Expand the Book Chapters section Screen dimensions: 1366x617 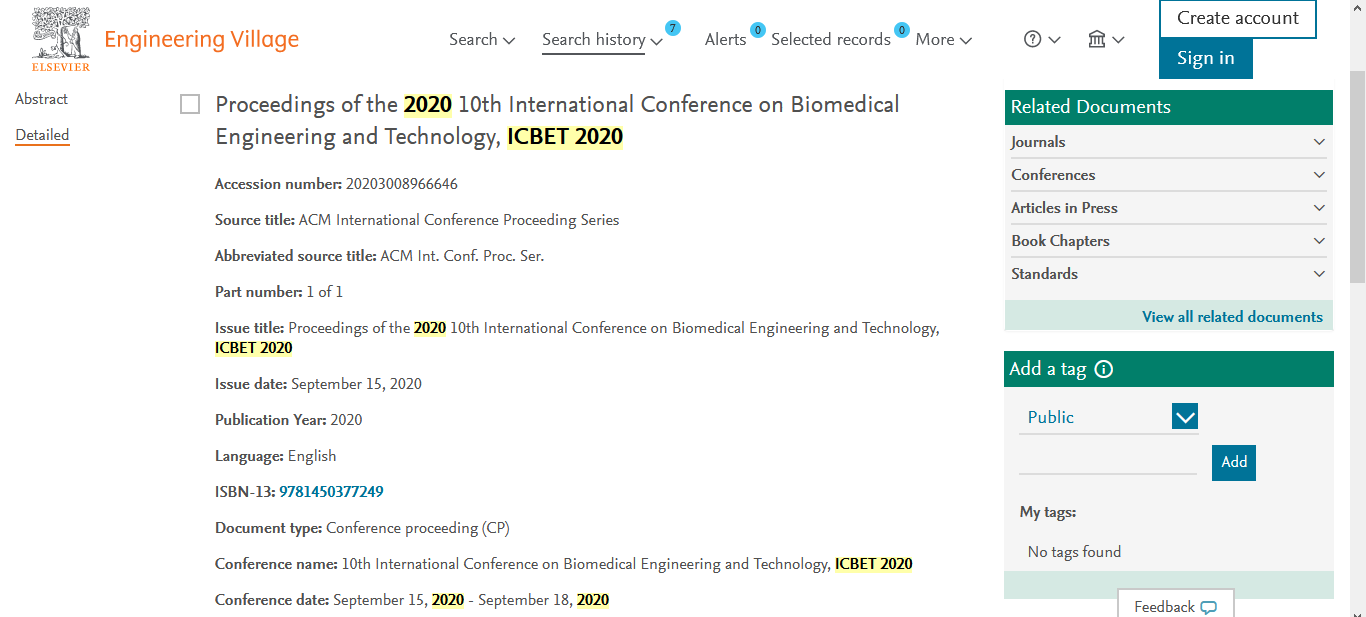pos(1169,241)
